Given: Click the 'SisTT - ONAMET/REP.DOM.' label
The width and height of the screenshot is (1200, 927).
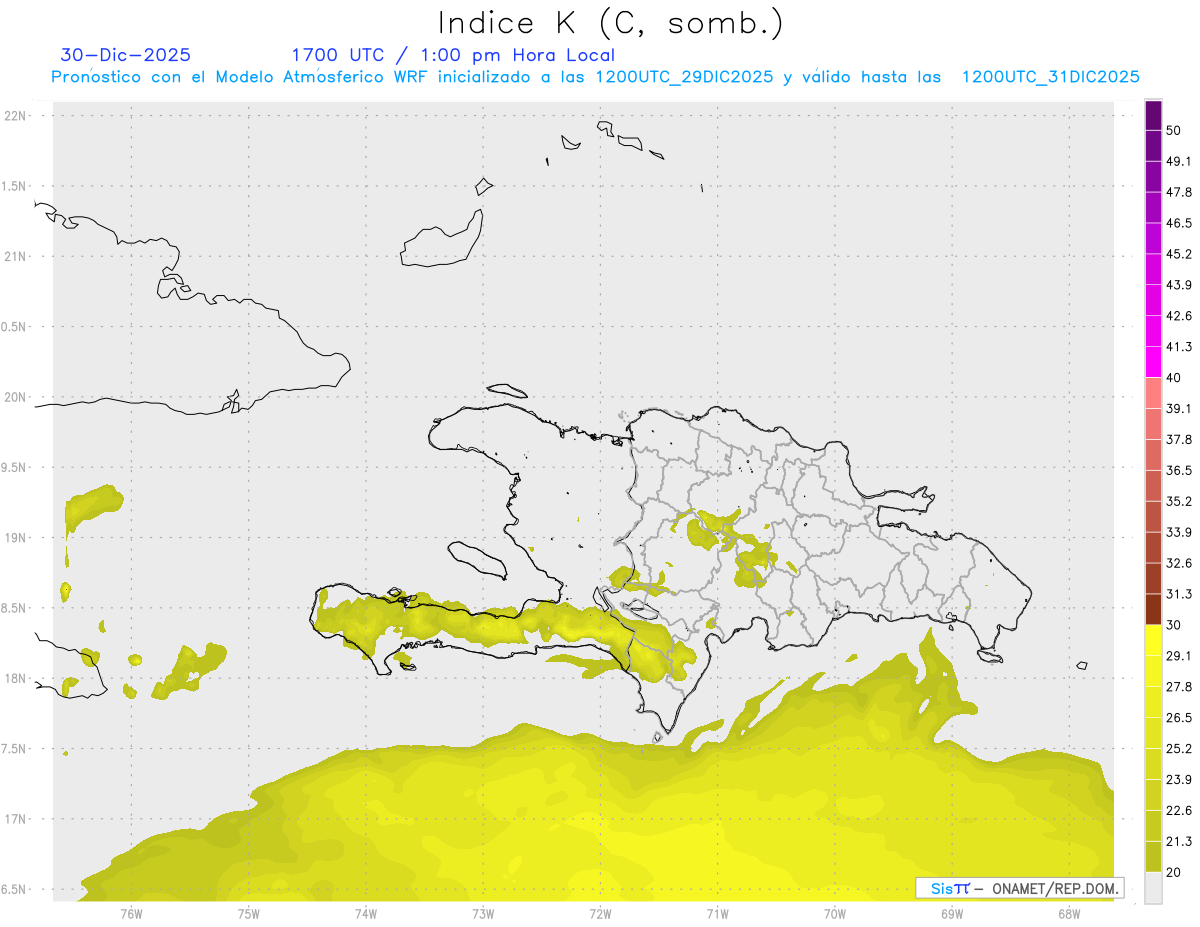Looking at the screenshot, I should [x=1020, y=888].
